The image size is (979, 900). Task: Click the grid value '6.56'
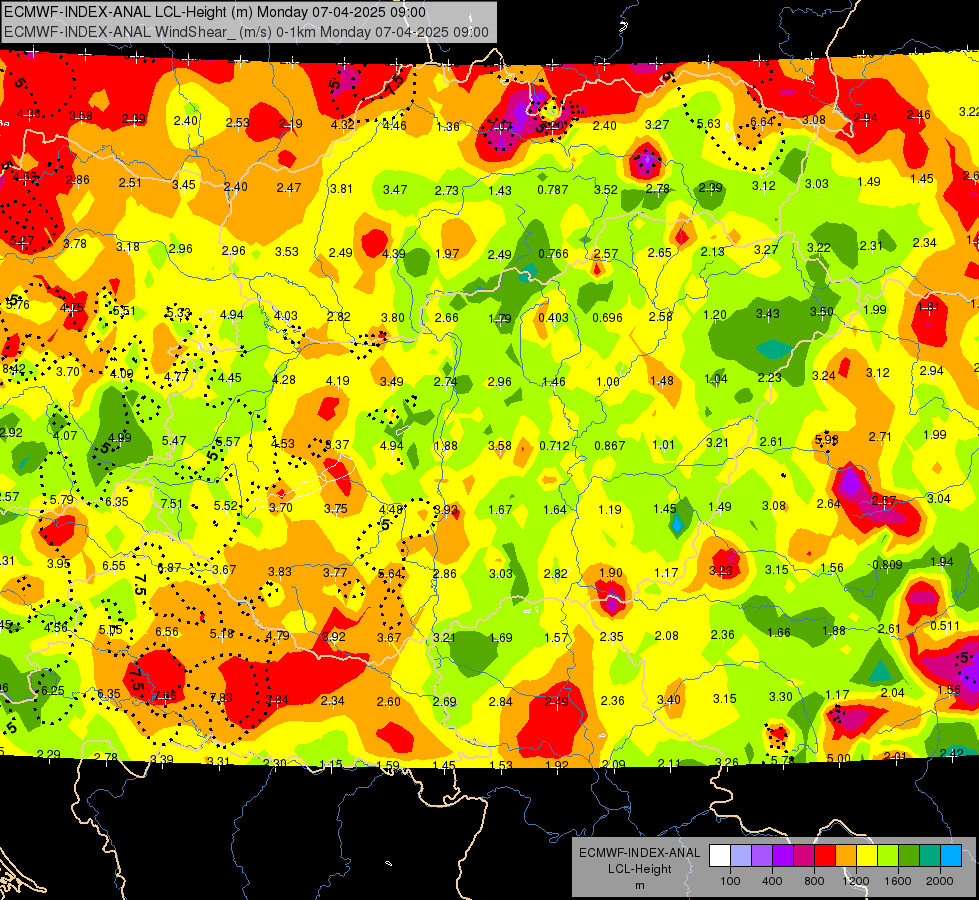167,631
